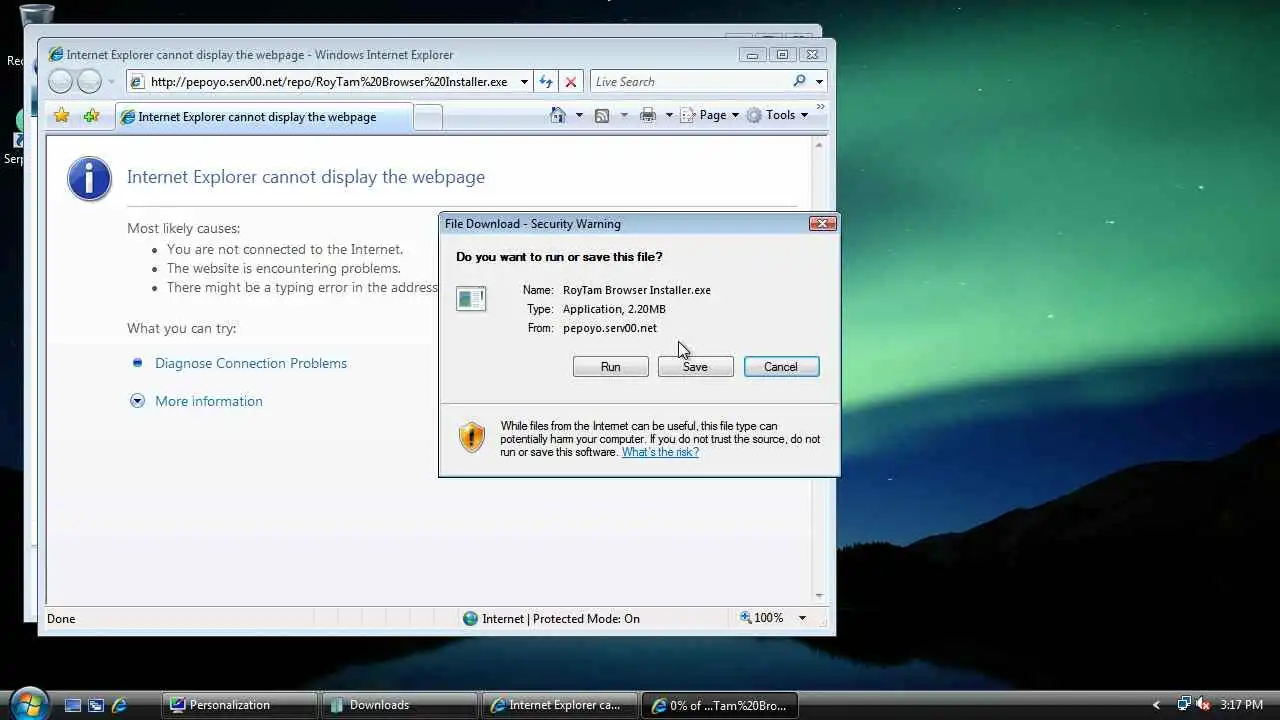The width and height of the screenshot is (1280, 720).
Task: Click the blue info icon on error page
Action: tap(90, 179)
